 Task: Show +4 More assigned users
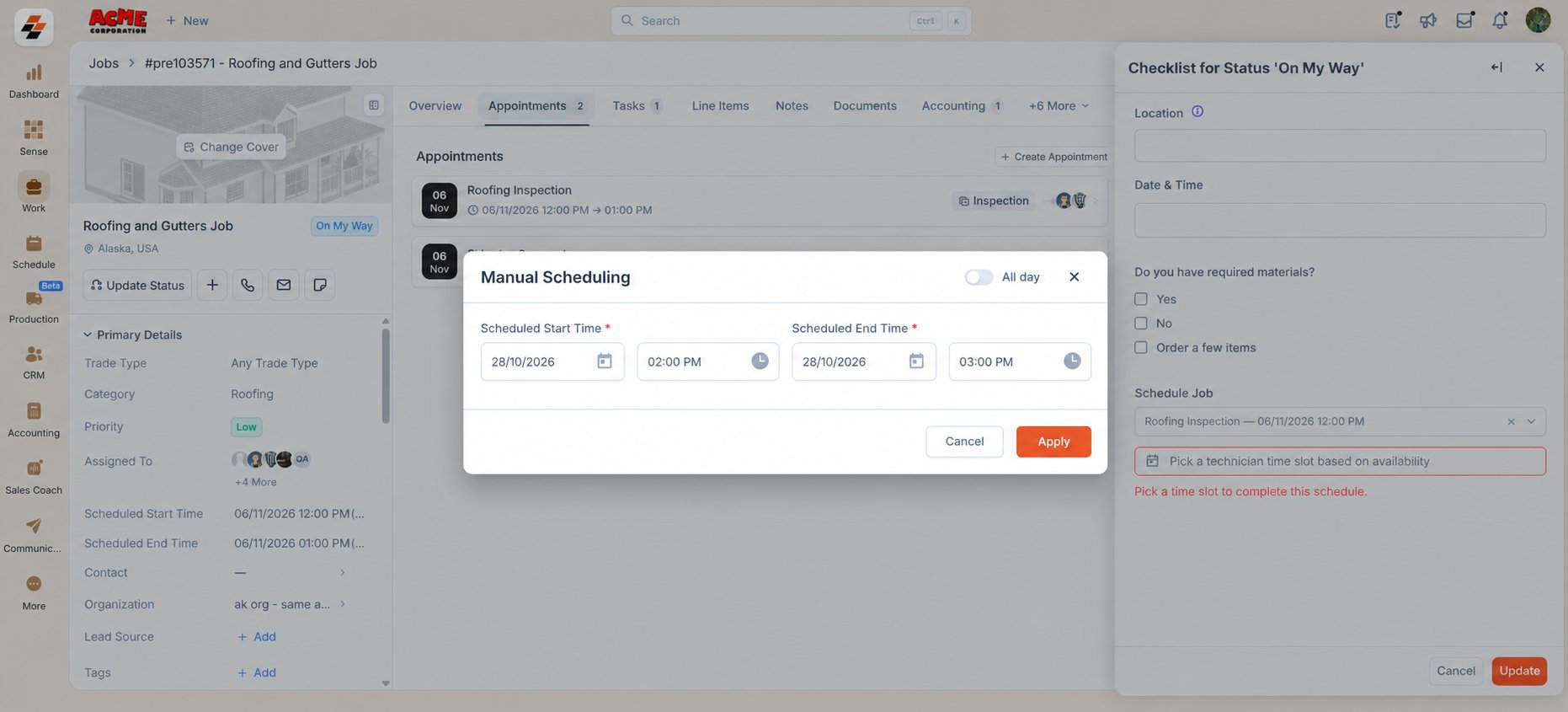tap(256, 482)
